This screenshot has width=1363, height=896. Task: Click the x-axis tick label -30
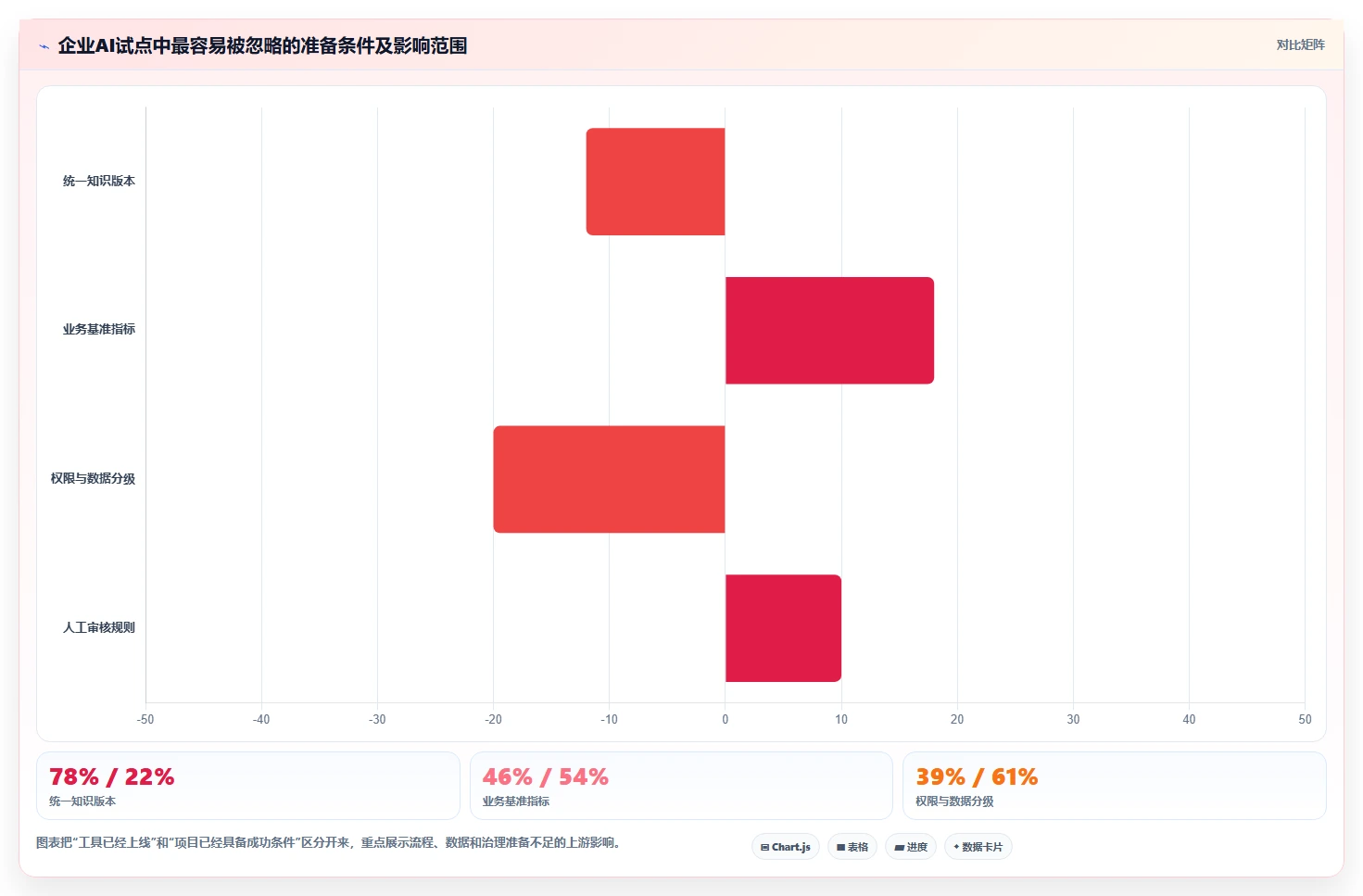[377, 719]
